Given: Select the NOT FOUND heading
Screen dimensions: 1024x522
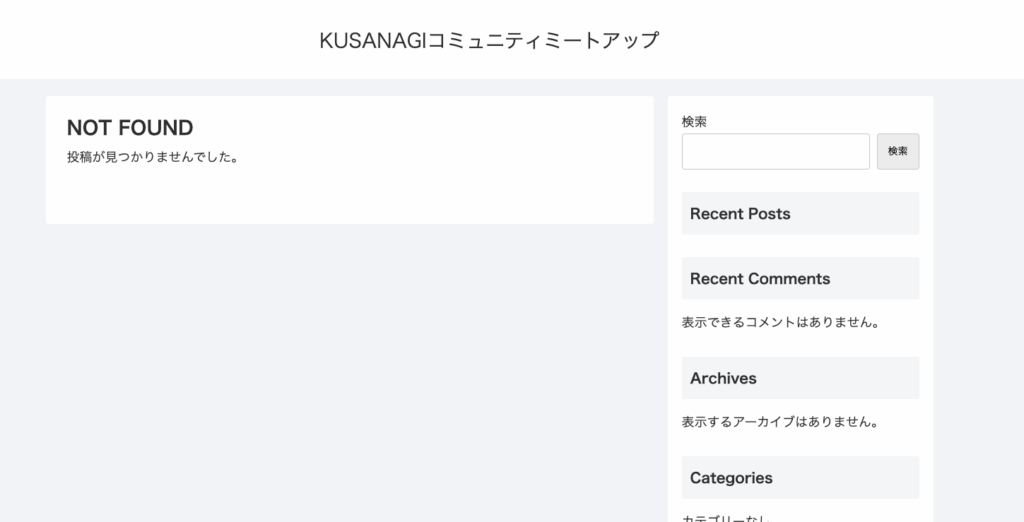Looking at the screenshot, I should click(130, 128).
